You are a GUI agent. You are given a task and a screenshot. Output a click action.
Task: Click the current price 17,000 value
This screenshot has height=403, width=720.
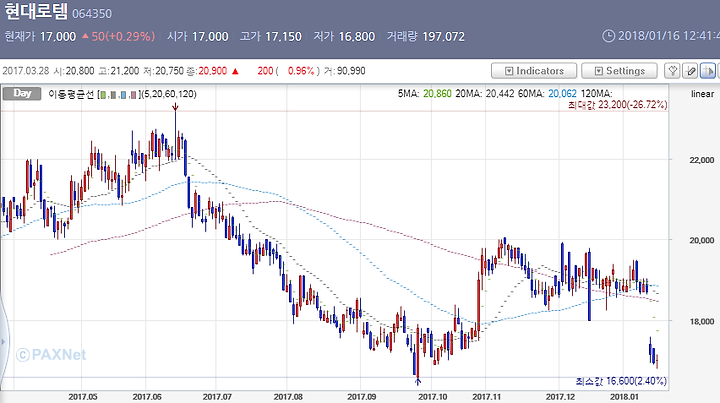coord(58,37)
